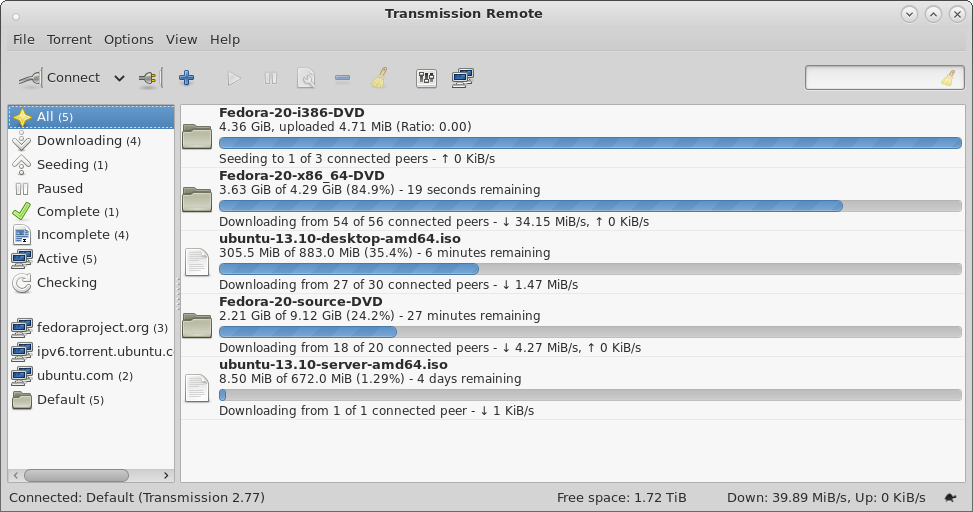Clear the search box with broom icon
Image resolution: width=973 pixels, height=512 pixels.
coord(947,78)
